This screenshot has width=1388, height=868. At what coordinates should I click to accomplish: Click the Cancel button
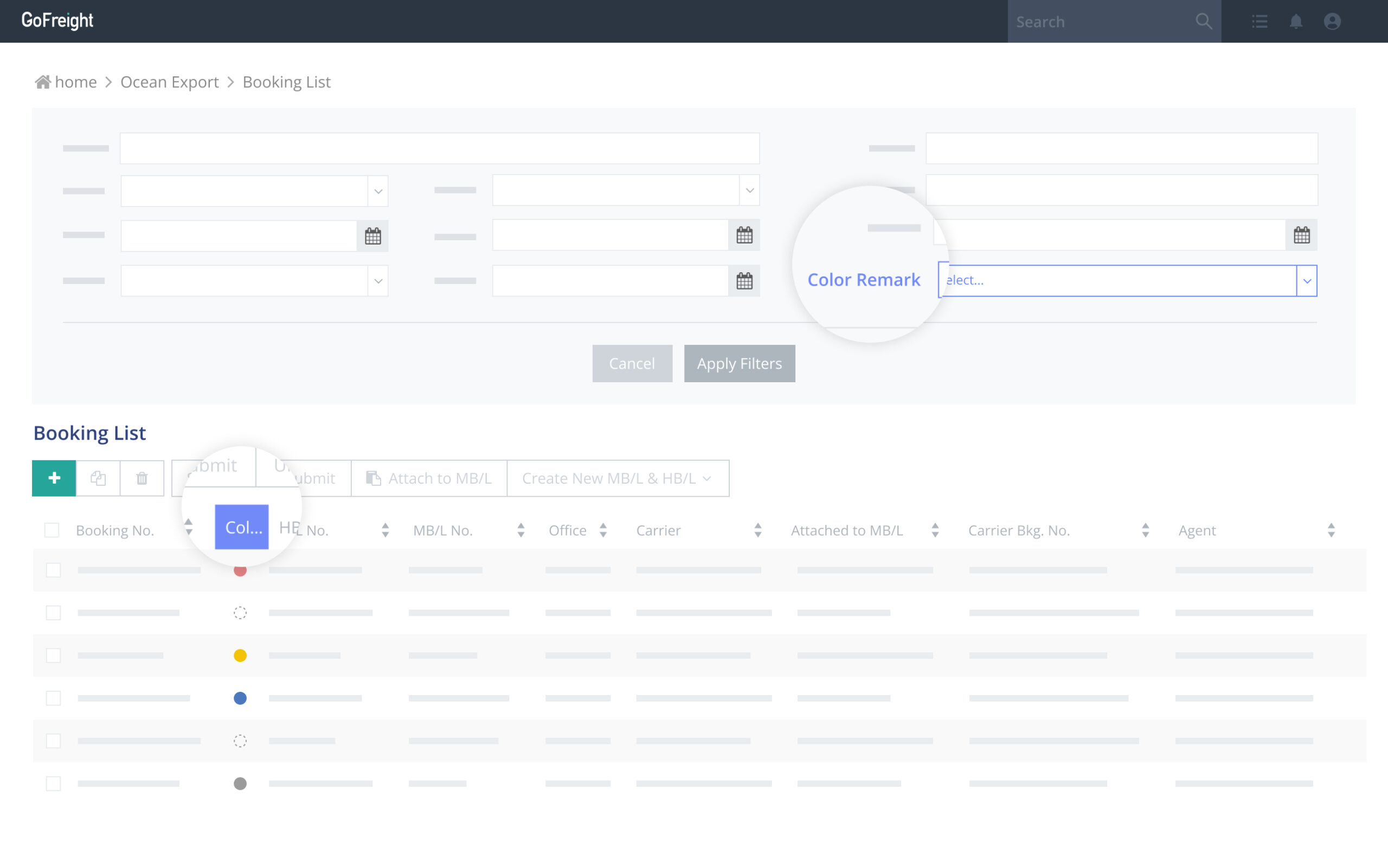point(632,363)
